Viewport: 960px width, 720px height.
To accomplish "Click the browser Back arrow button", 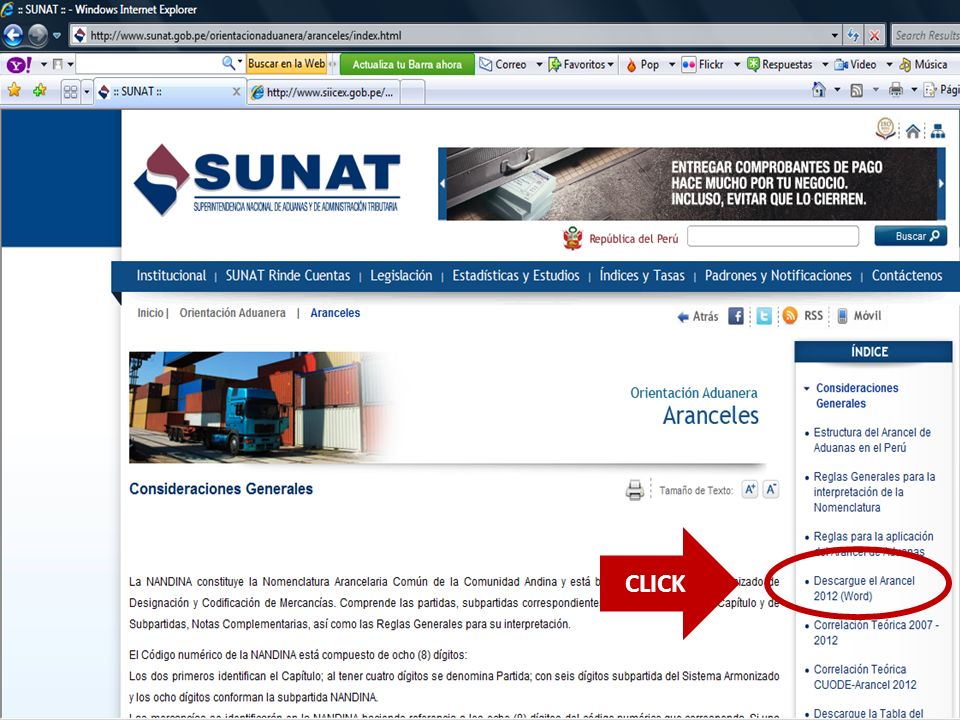I will click(12, 36).
